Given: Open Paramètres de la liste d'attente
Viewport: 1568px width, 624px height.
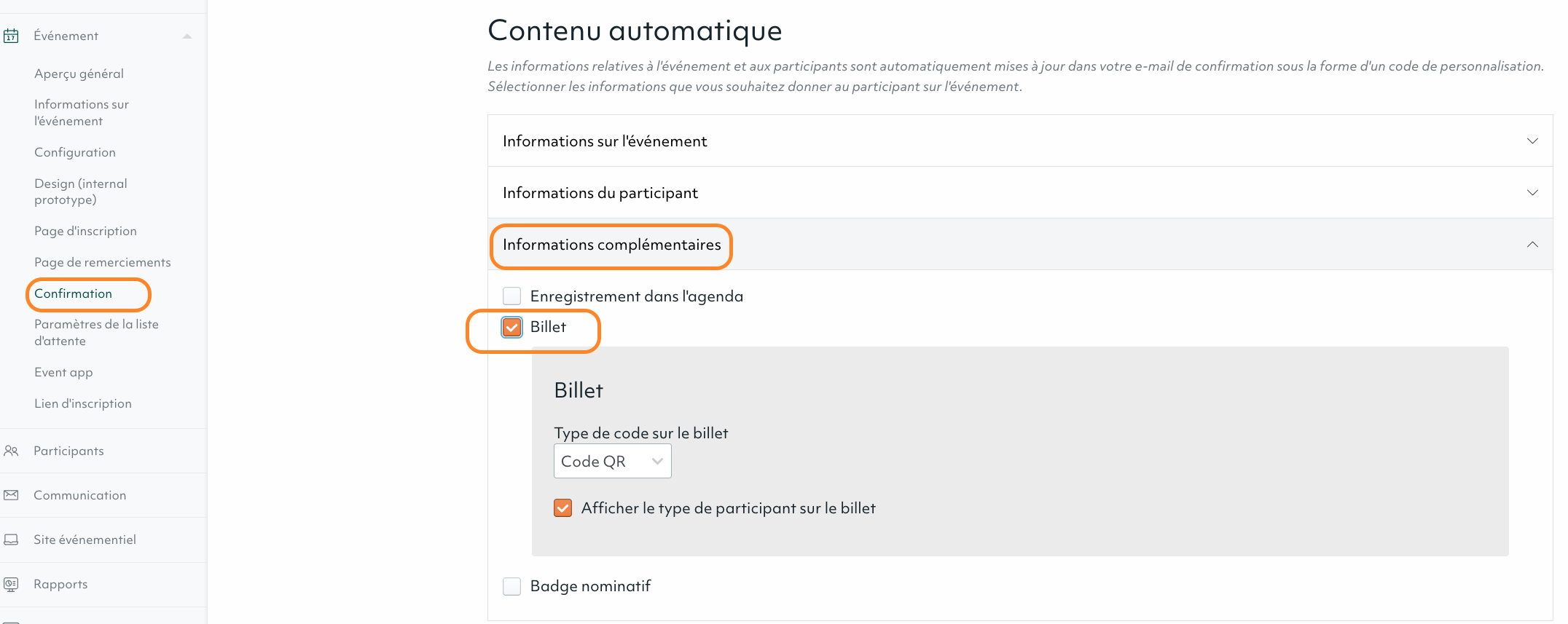Looking at the screenshot, I should tap(96, 332).
